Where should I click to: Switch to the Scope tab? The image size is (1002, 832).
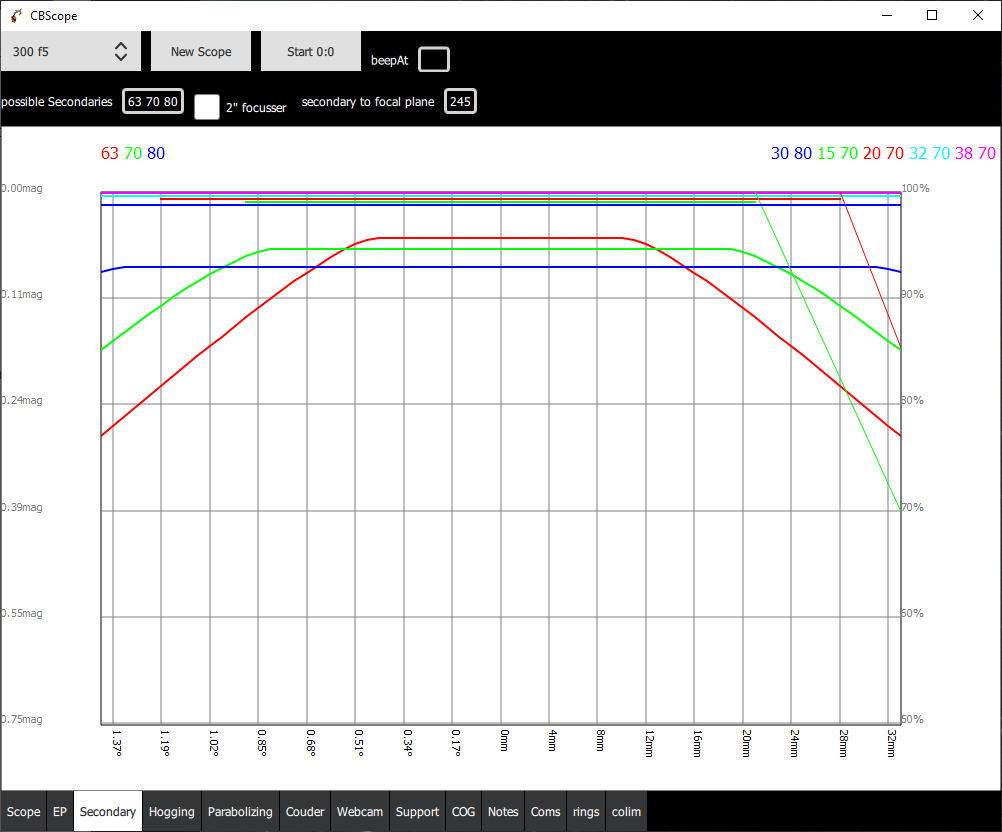[x=24, y=812]
